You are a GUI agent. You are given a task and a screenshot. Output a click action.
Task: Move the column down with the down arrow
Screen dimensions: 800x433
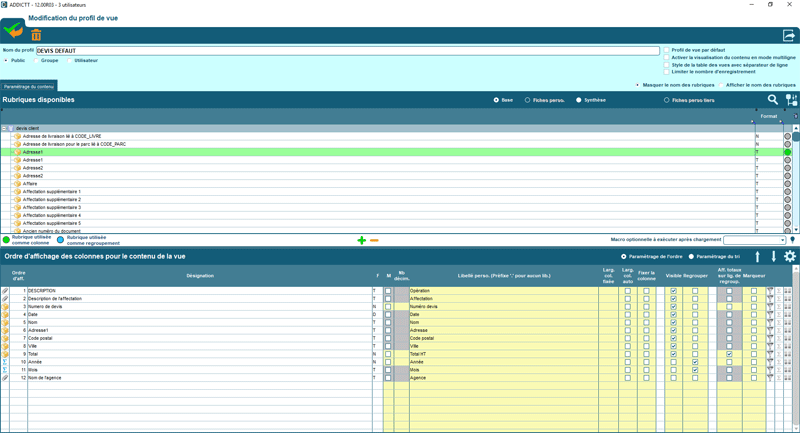coord(773,257)
